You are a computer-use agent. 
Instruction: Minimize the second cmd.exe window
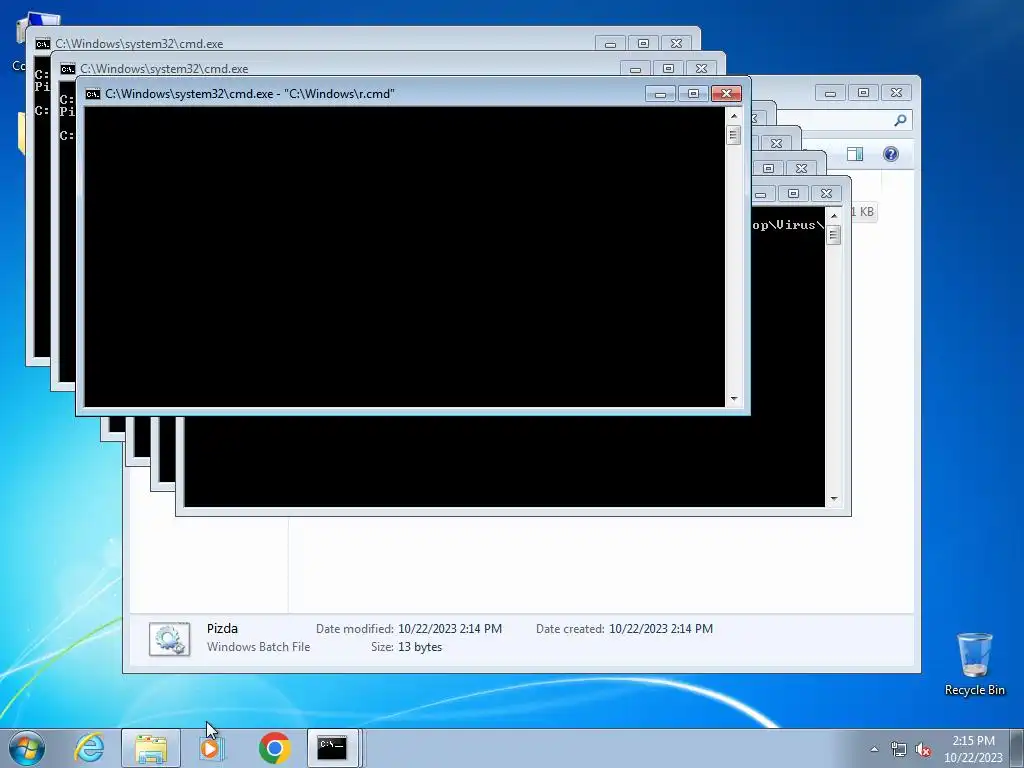(635, 69)
